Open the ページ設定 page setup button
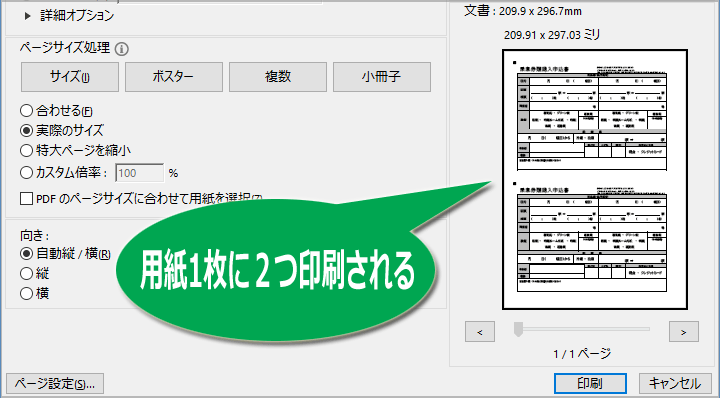This screenshot has width=720, height=398. (x=55, y=383)
